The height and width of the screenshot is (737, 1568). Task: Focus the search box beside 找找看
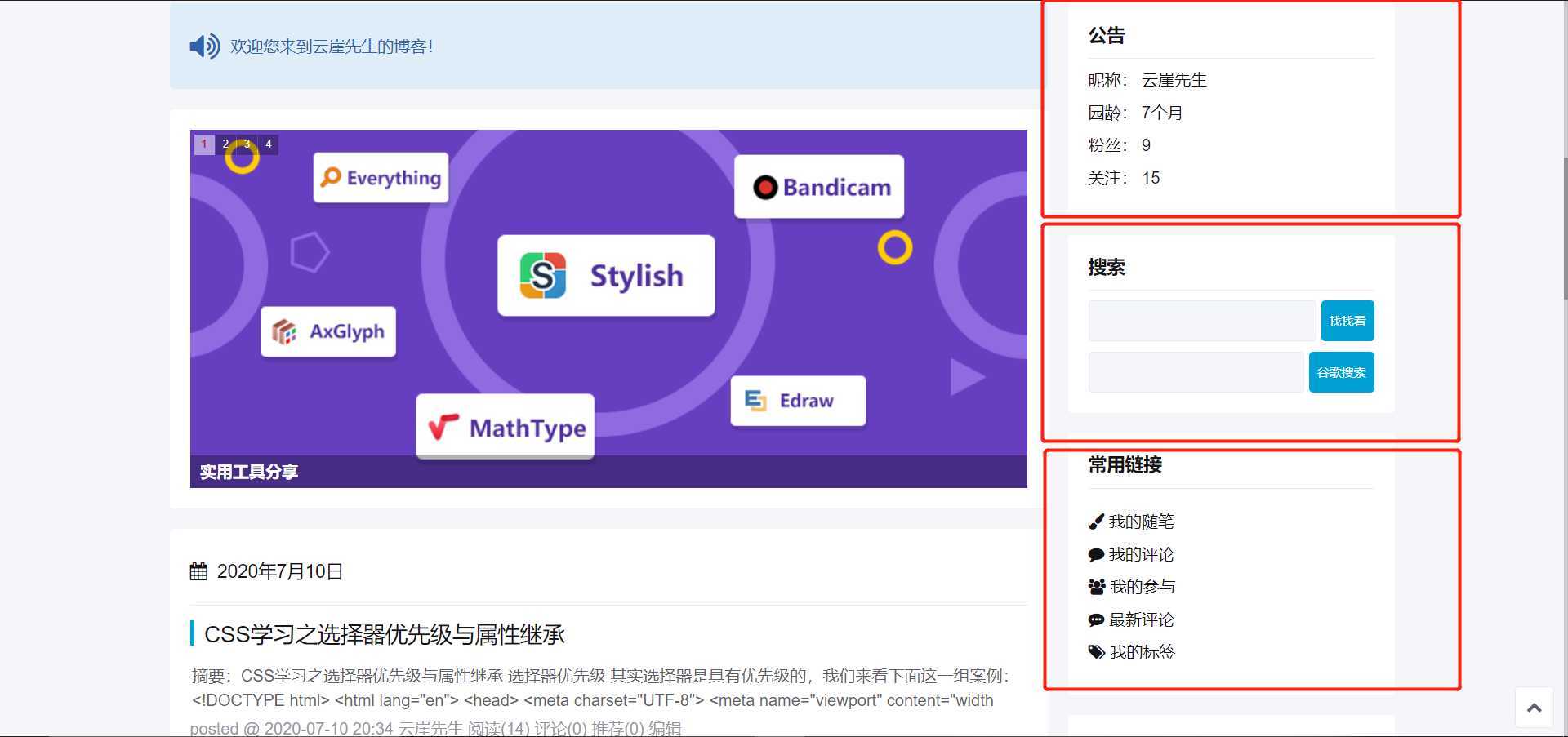point(1202,321)
